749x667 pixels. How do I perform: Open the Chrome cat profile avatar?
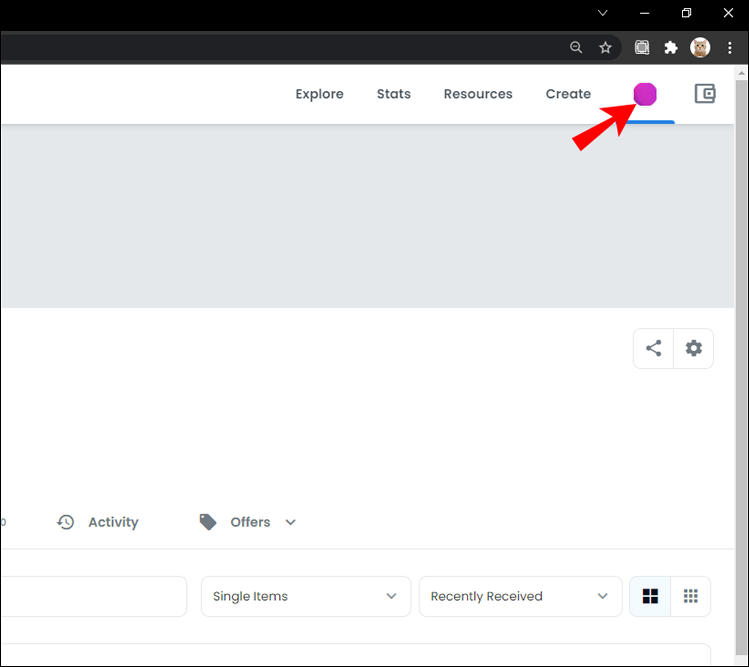pos(700,47)
